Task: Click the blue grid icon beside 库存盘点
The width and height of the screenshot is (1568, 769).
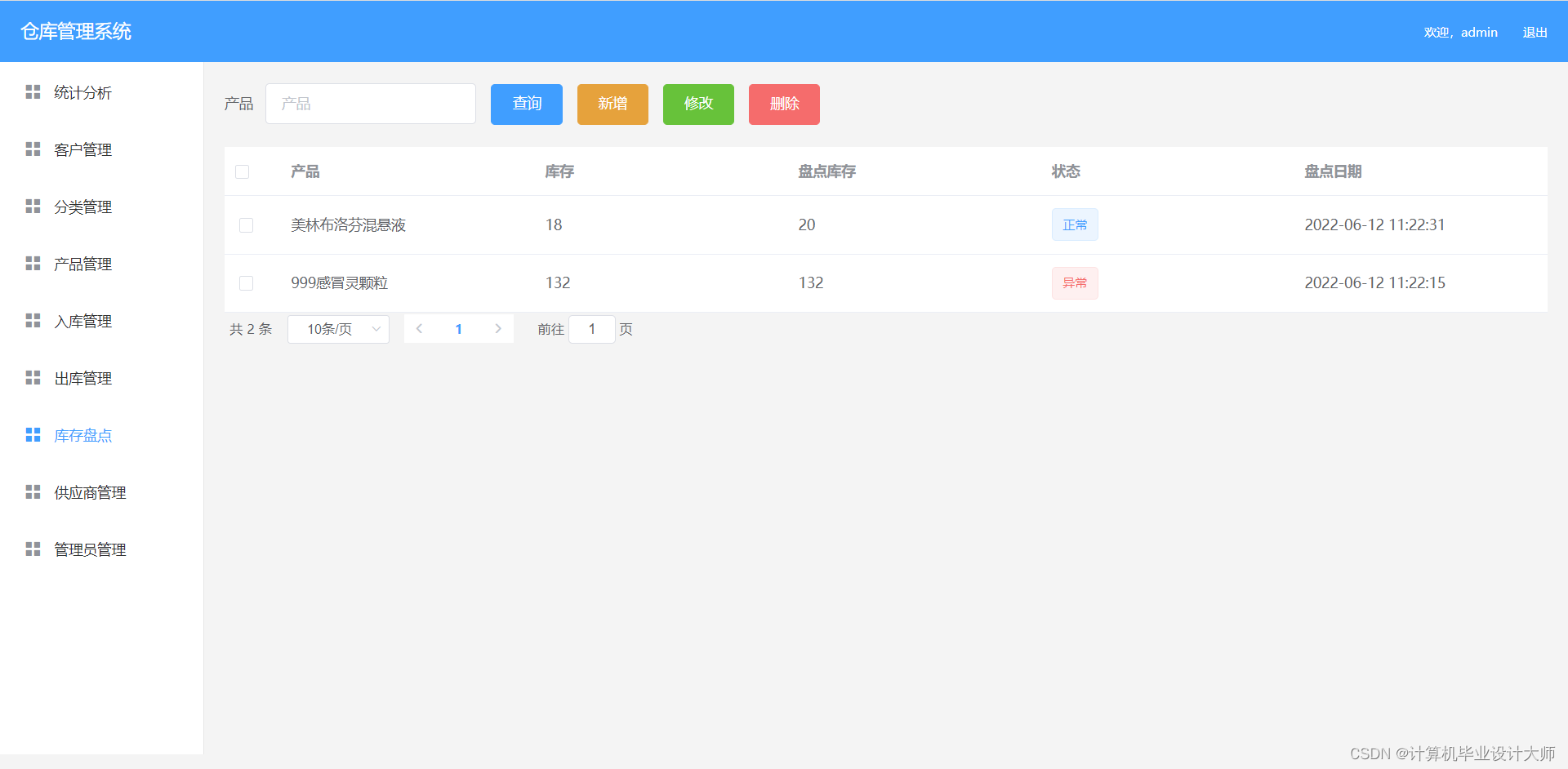Action: click(33, 434)
